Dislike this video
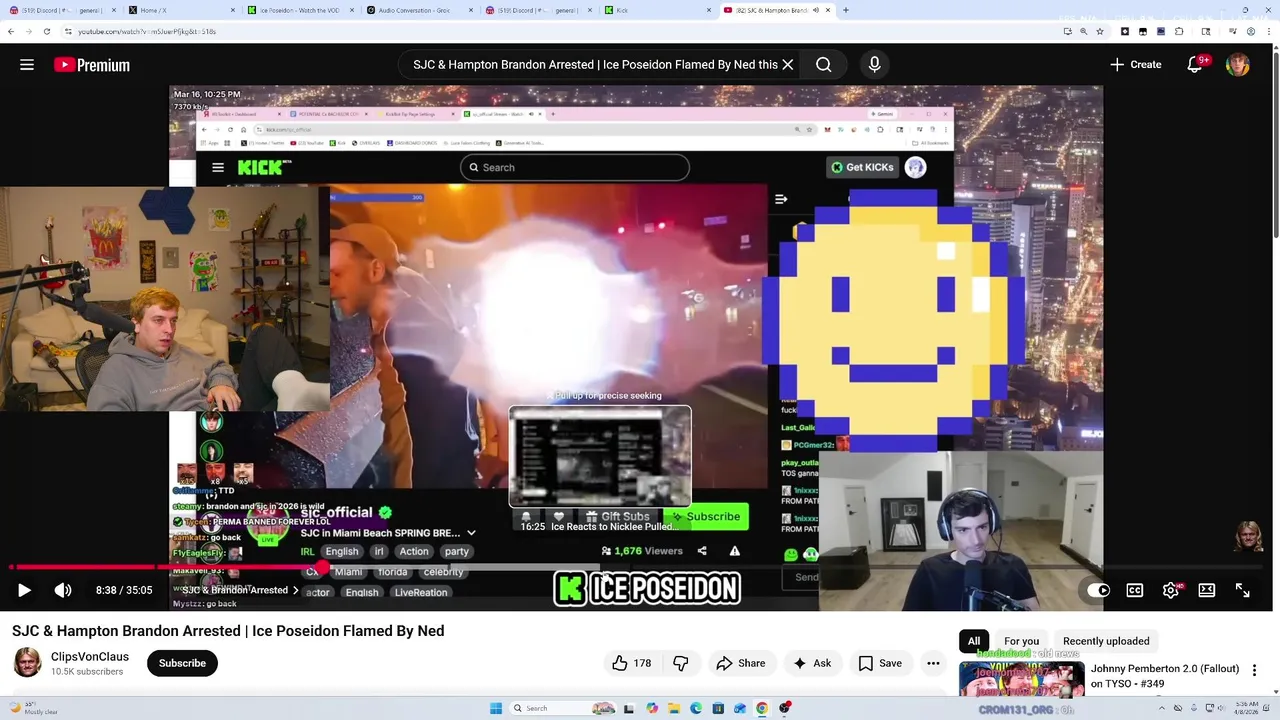This screenshot has height=720, width=1280. (681, 663)
